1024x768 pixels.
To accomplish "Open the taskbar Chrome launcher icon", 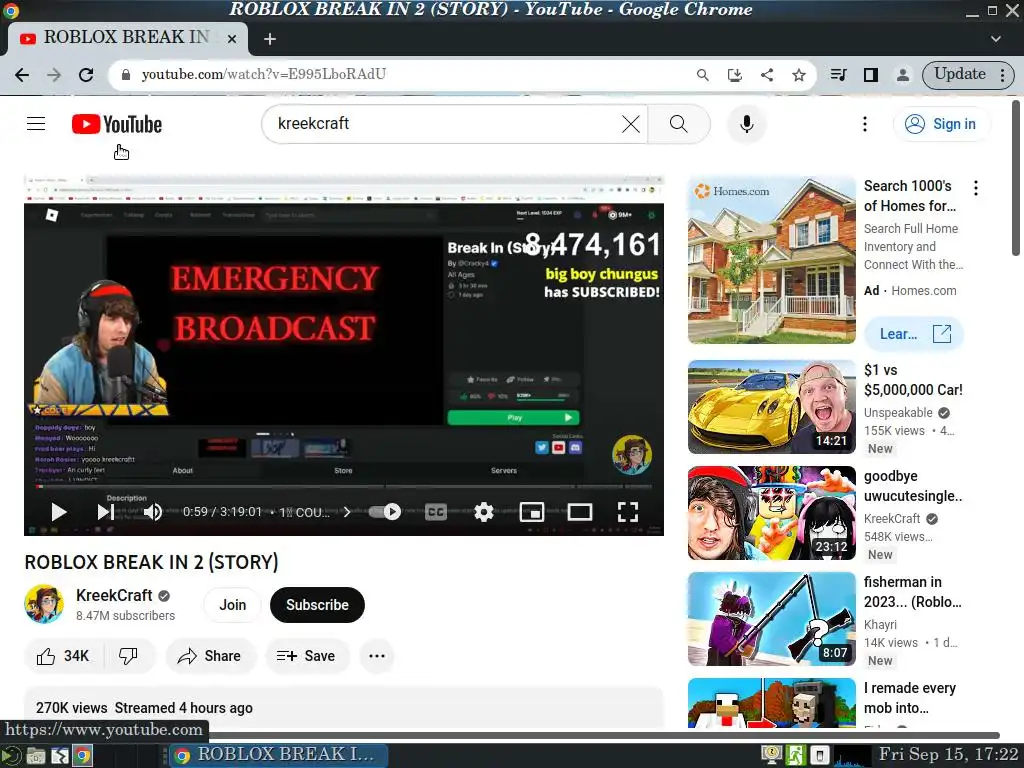I will (82, 756).
